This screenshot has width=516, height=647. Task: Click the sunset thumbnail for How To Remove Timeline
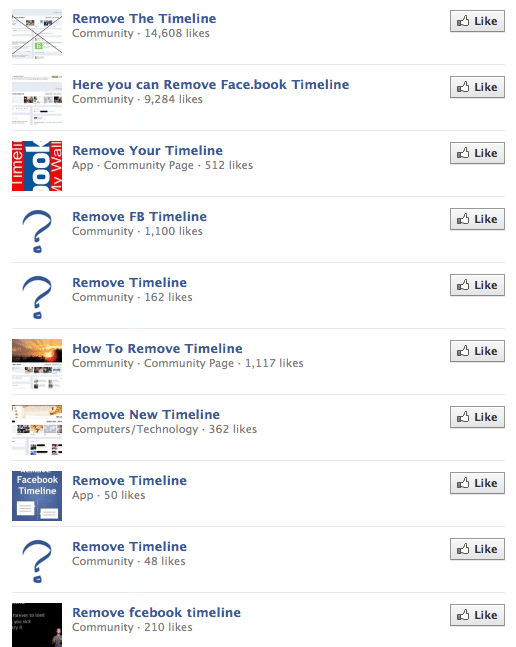click(x=37, y=364)
